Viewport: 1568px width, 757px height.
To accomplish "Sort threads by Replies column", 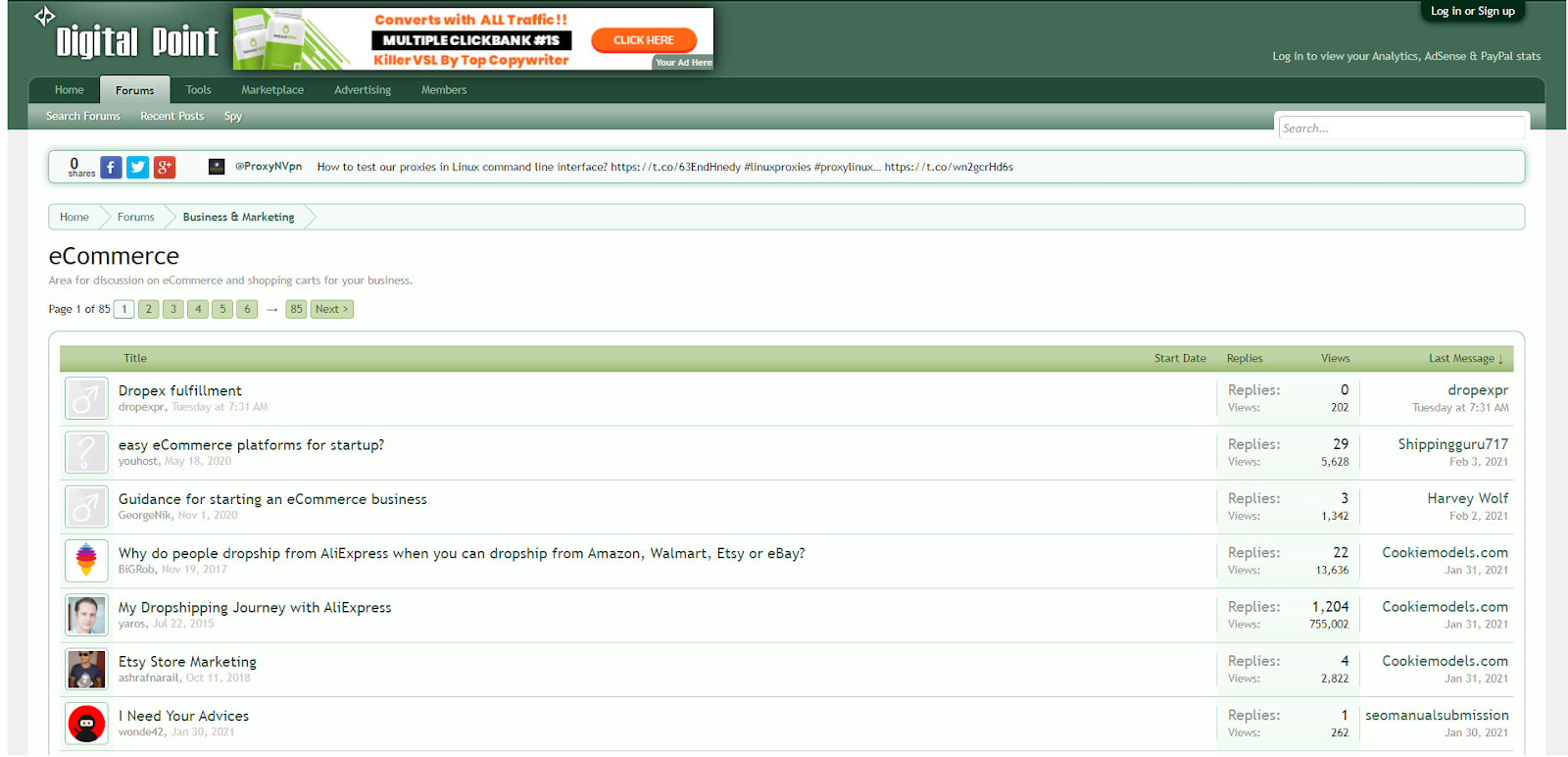I will 1245,359.
